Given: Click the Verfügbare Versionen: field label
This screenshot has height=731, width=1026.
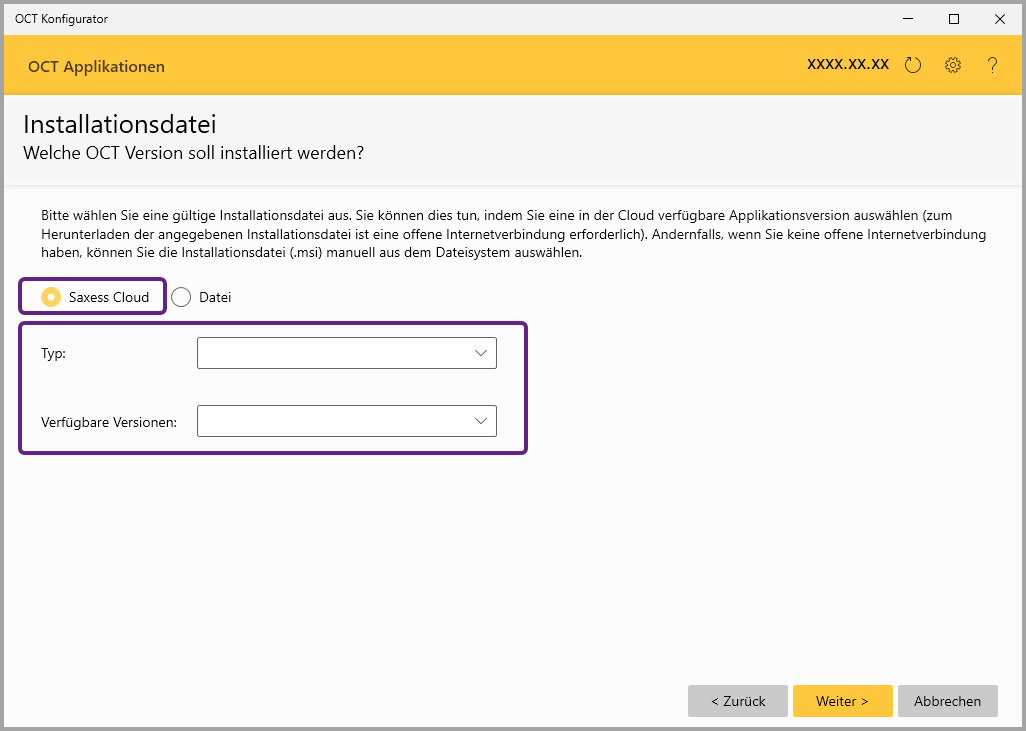Looking at the screenshot, I should click(x=109, y=422).
